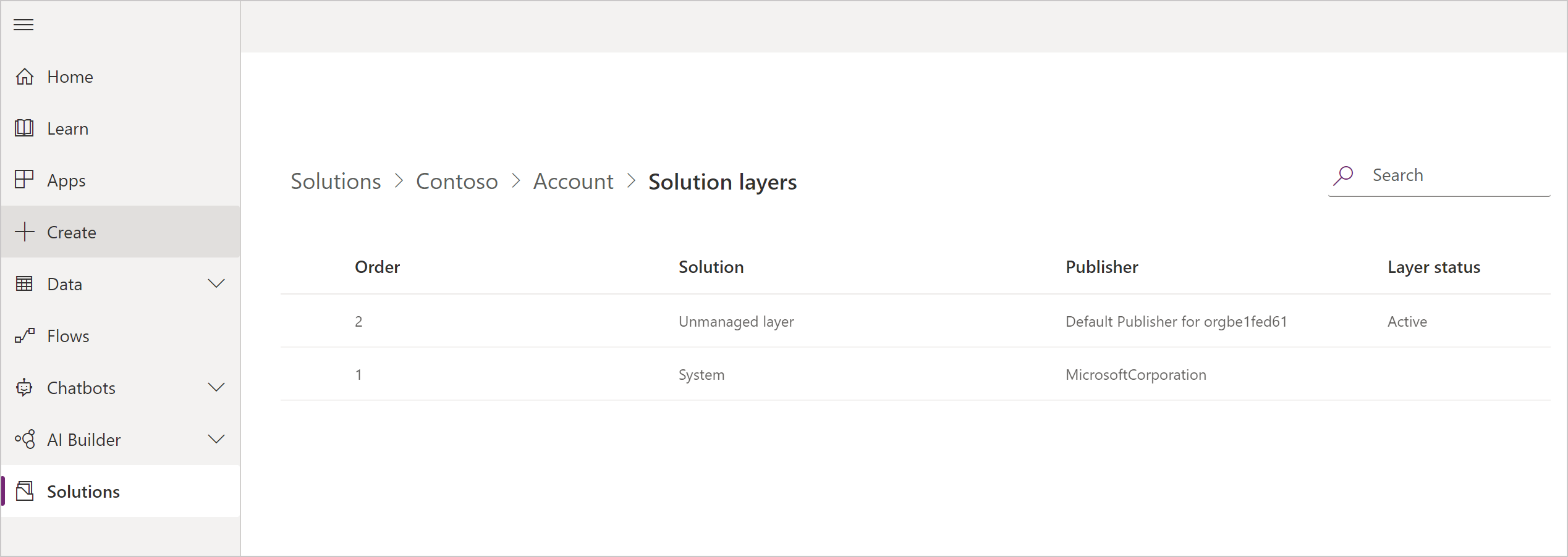Collapse the AI Builder section
This screenshot has height=557, width=1568.
[x=216, y=439]
